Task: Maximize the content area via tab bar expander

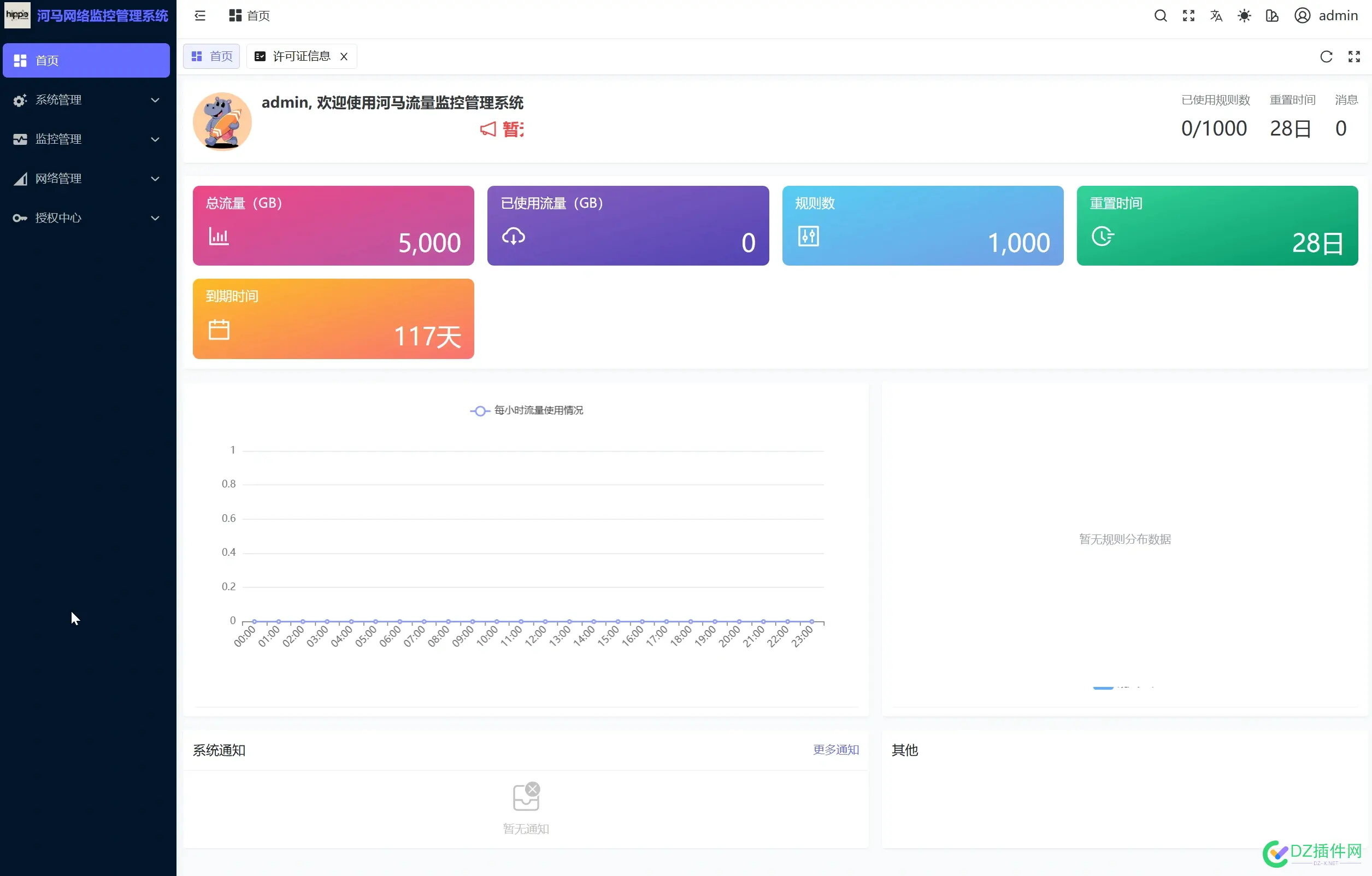Action: (1355, 56)
